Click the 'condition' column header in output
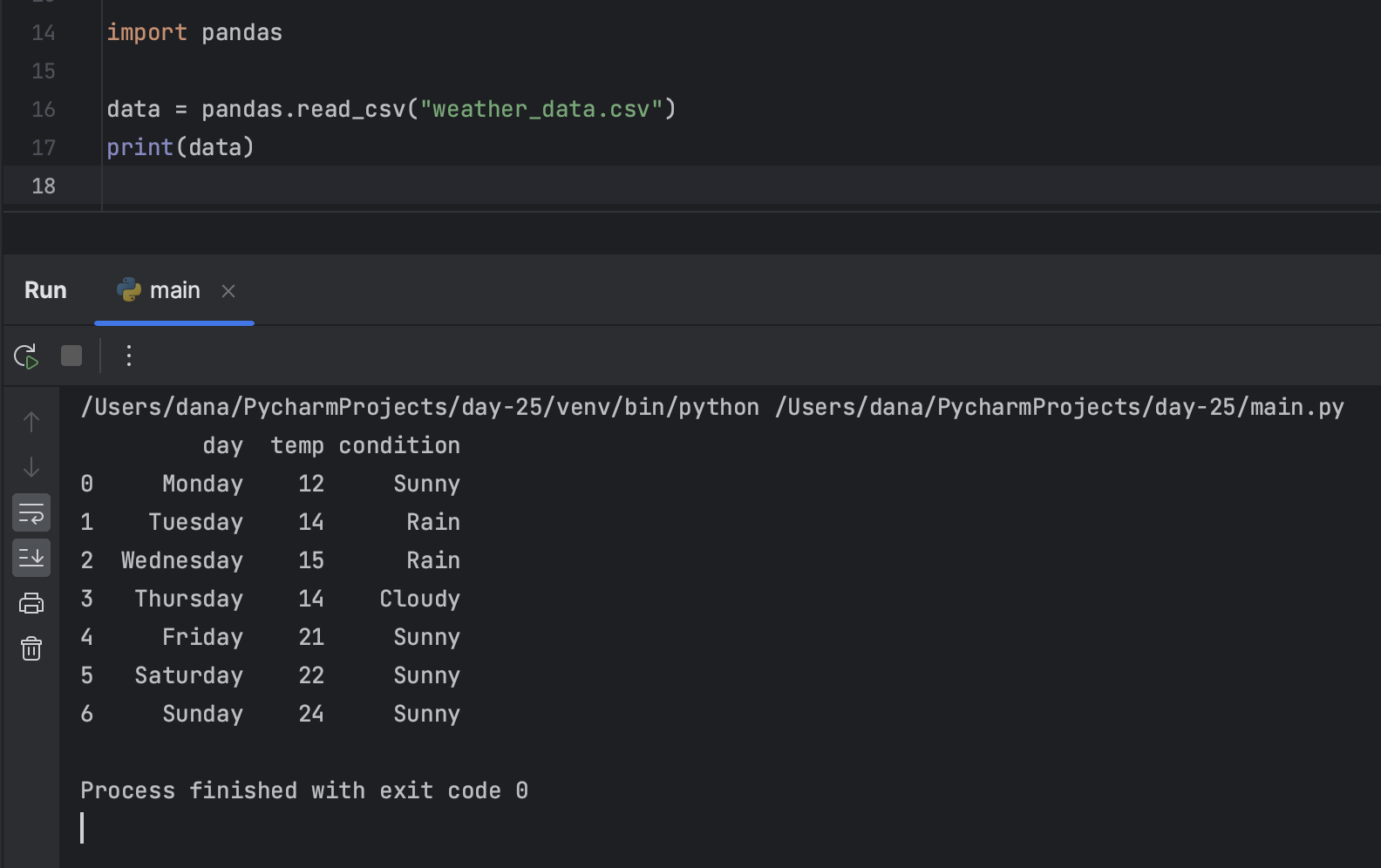Viewport: 1381px width, 868px height. pyautogui.click(x=399, y=446)
